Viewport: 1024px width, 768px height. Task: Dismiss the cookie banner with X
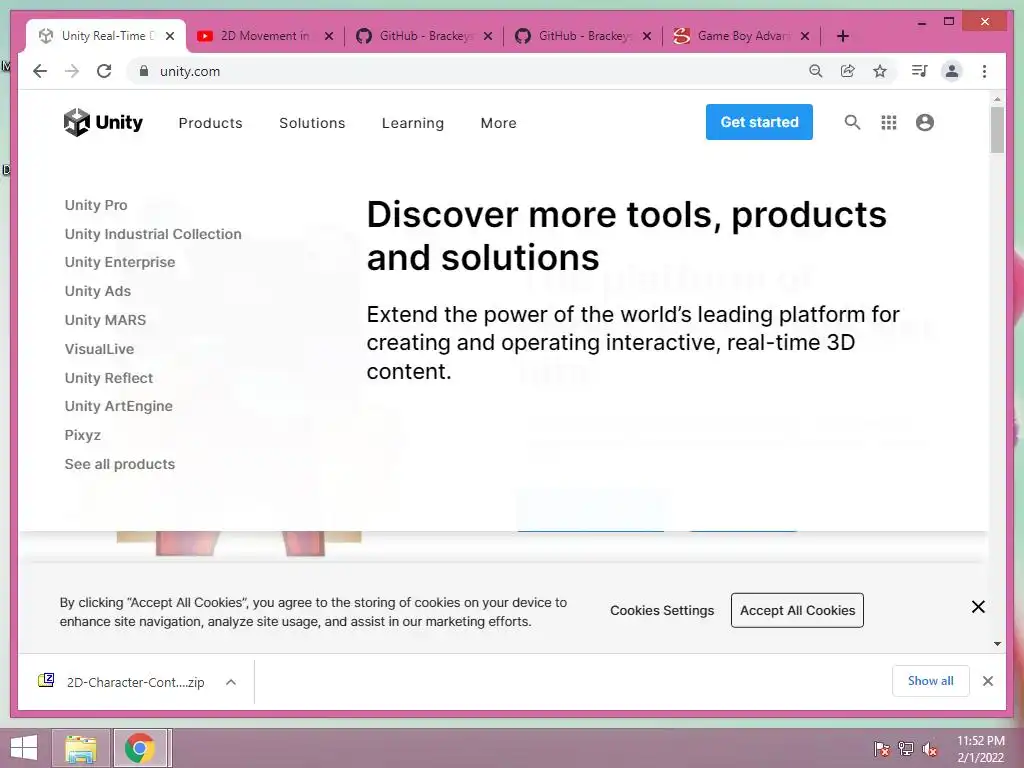(978, 607)
